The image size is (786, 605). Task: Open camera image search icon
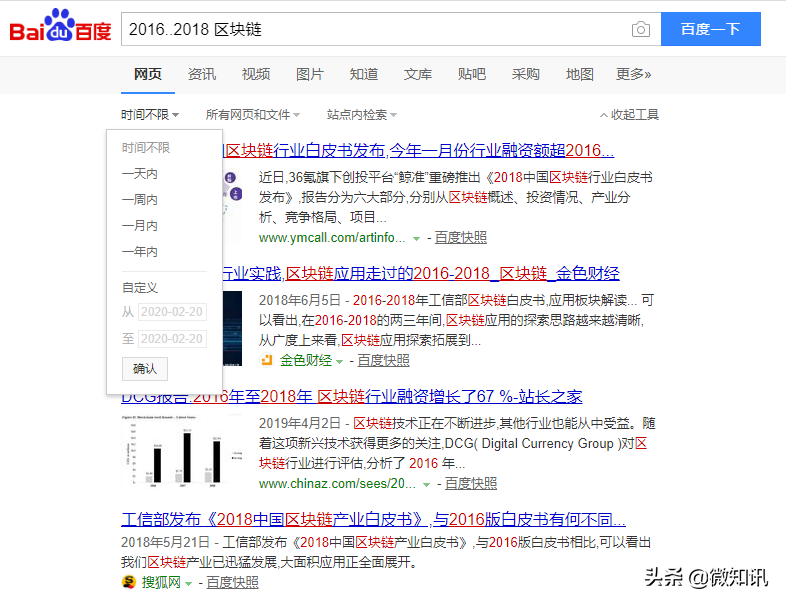641,29
